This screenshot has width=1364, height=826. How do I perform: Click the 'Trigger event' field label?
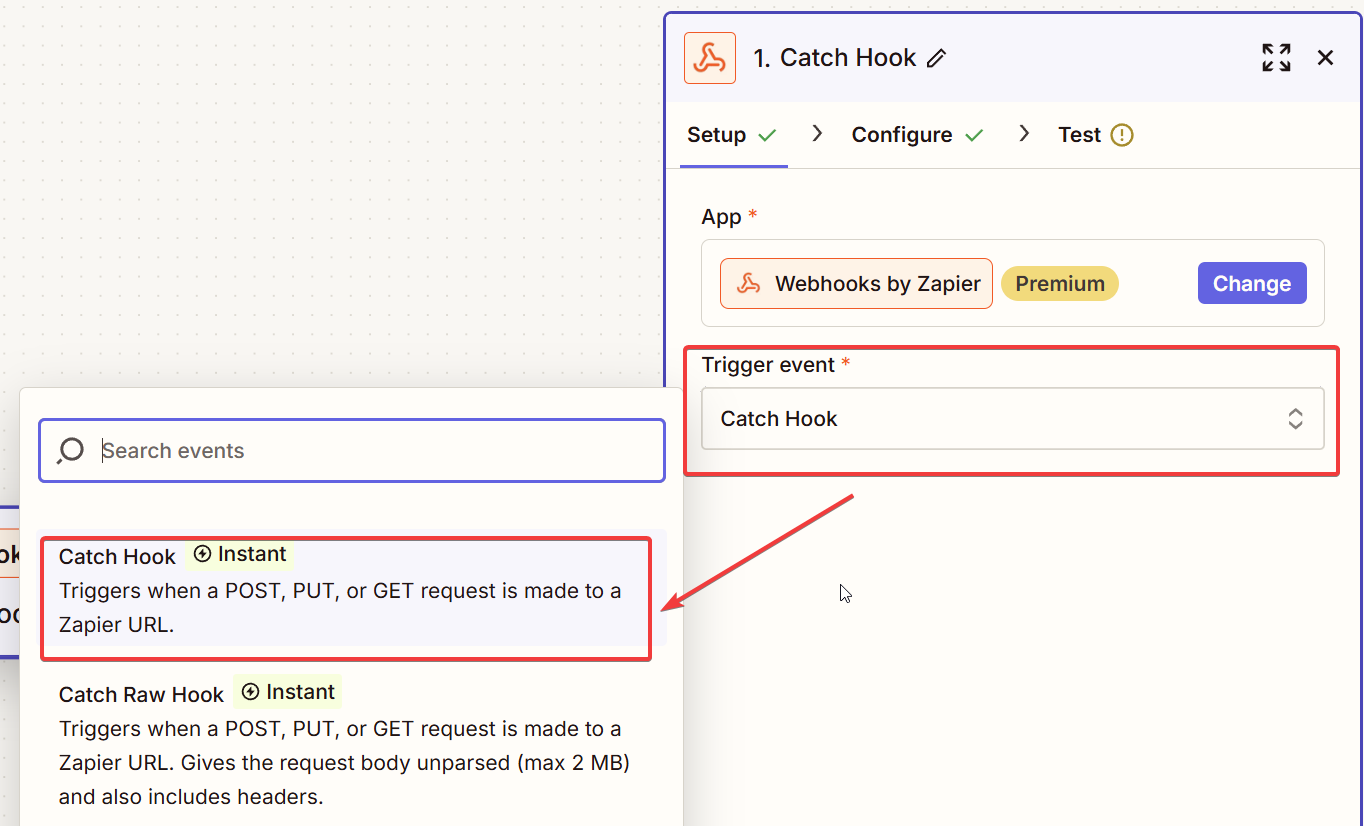[768, 365]
